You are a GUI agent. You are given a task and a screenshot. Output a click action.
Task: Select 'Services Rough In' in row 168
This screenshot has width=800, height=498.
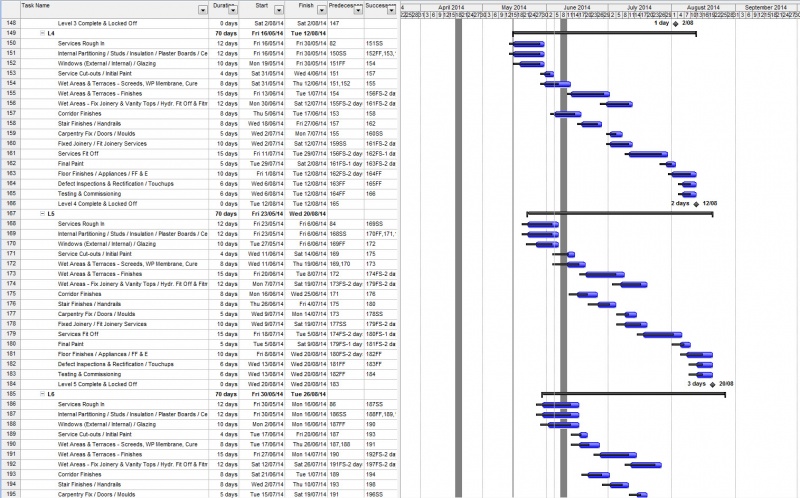81,223
